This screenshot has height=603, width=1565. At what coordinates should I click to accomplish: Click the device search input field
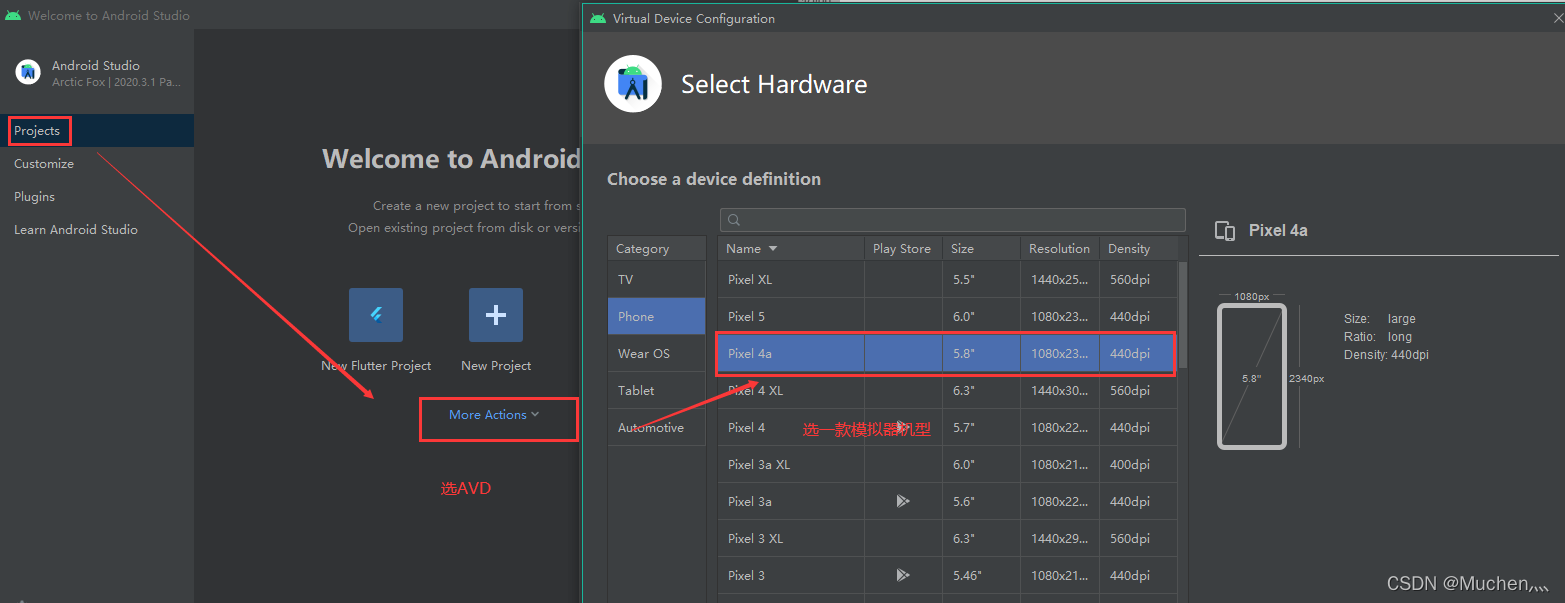953,220
